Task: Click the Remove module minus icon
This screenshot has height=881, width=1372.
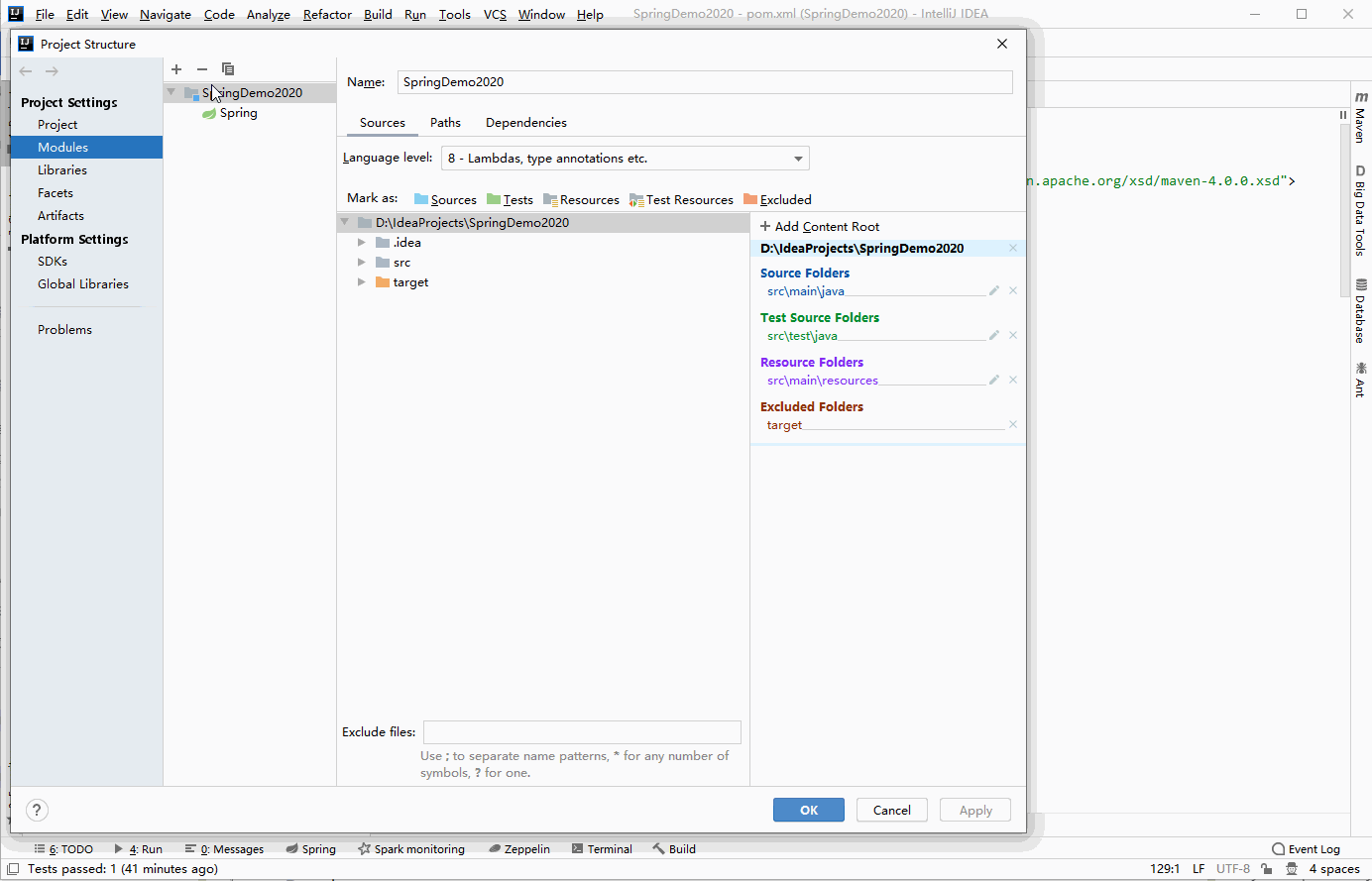Action: click(x=202, y=69)
